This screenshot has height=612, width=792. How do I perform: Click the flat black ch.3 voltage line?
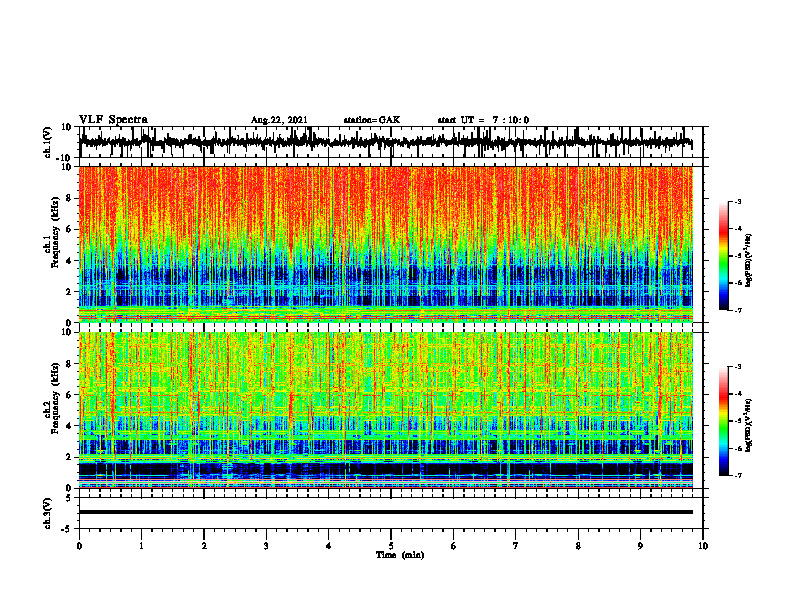pyautogui.click(x=385, y=512)
